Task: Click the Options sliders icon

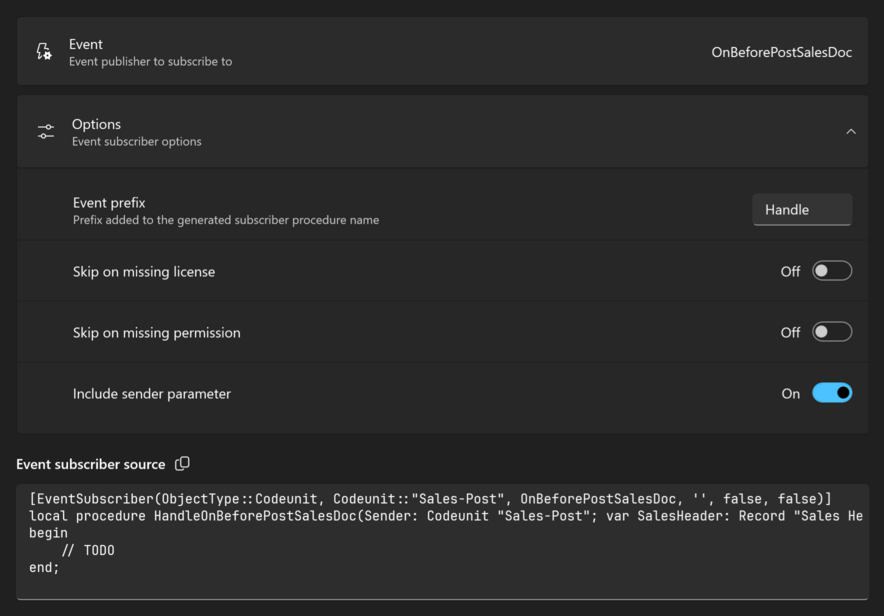Action: coord(46,131)
